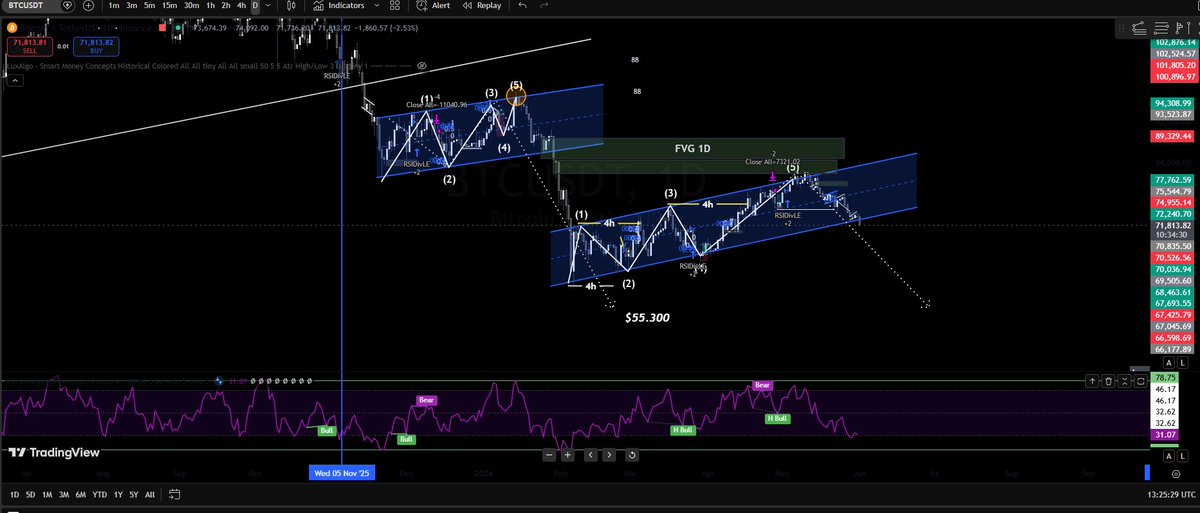This screenshot has width=1200, height=513.
Task: Start bar Replay mode
Action: pos(481,6)
